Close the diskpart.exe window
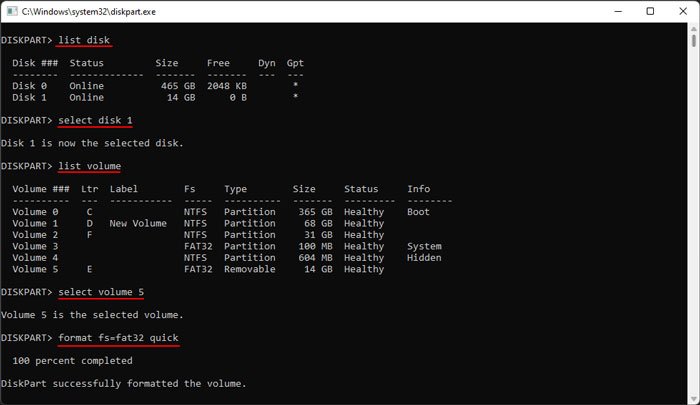 [x=683, y=11]
